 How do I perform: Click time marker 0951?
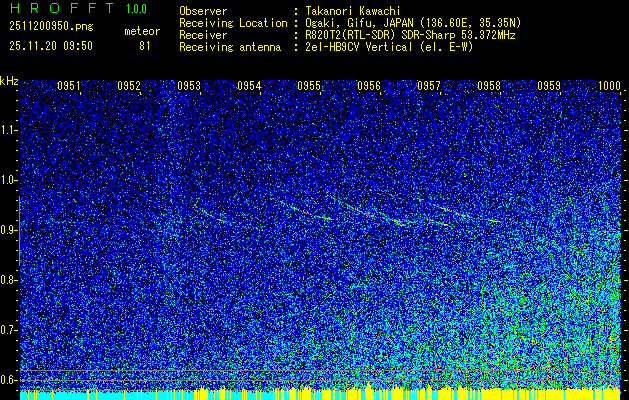click(69, 86)
